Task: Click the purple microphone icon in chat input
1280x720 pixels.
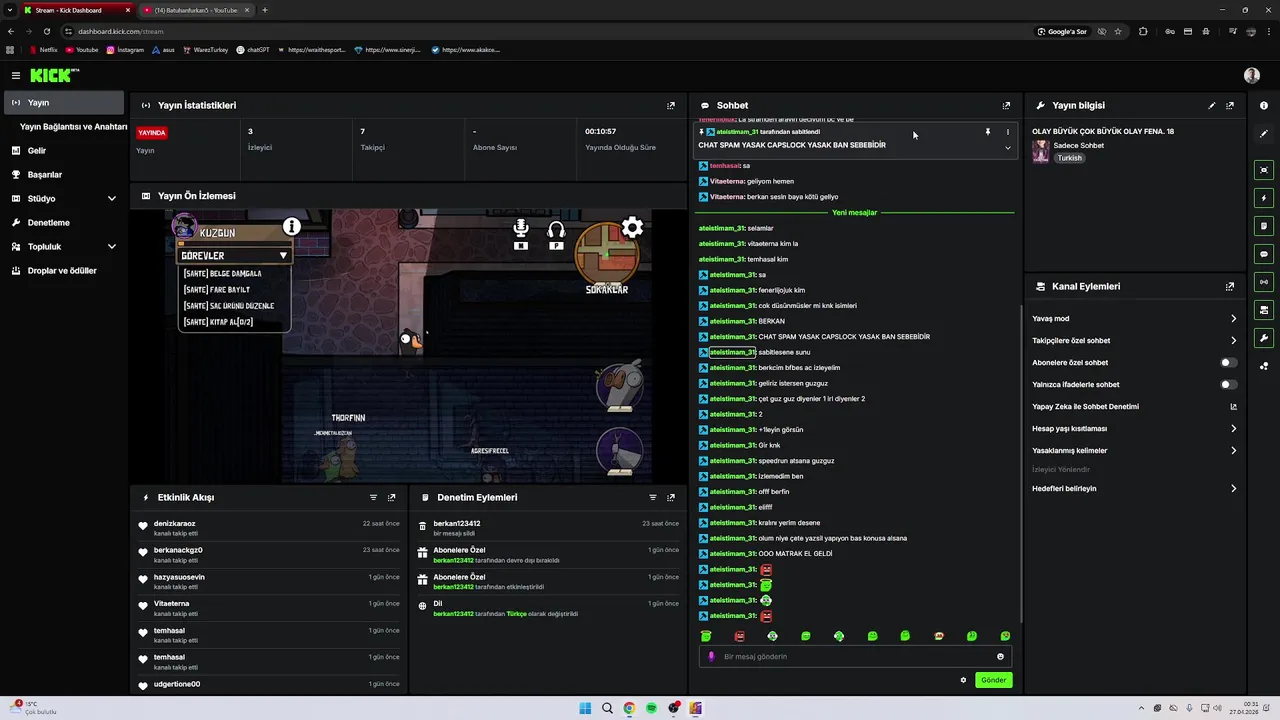Action: click(x=711, y=656)
